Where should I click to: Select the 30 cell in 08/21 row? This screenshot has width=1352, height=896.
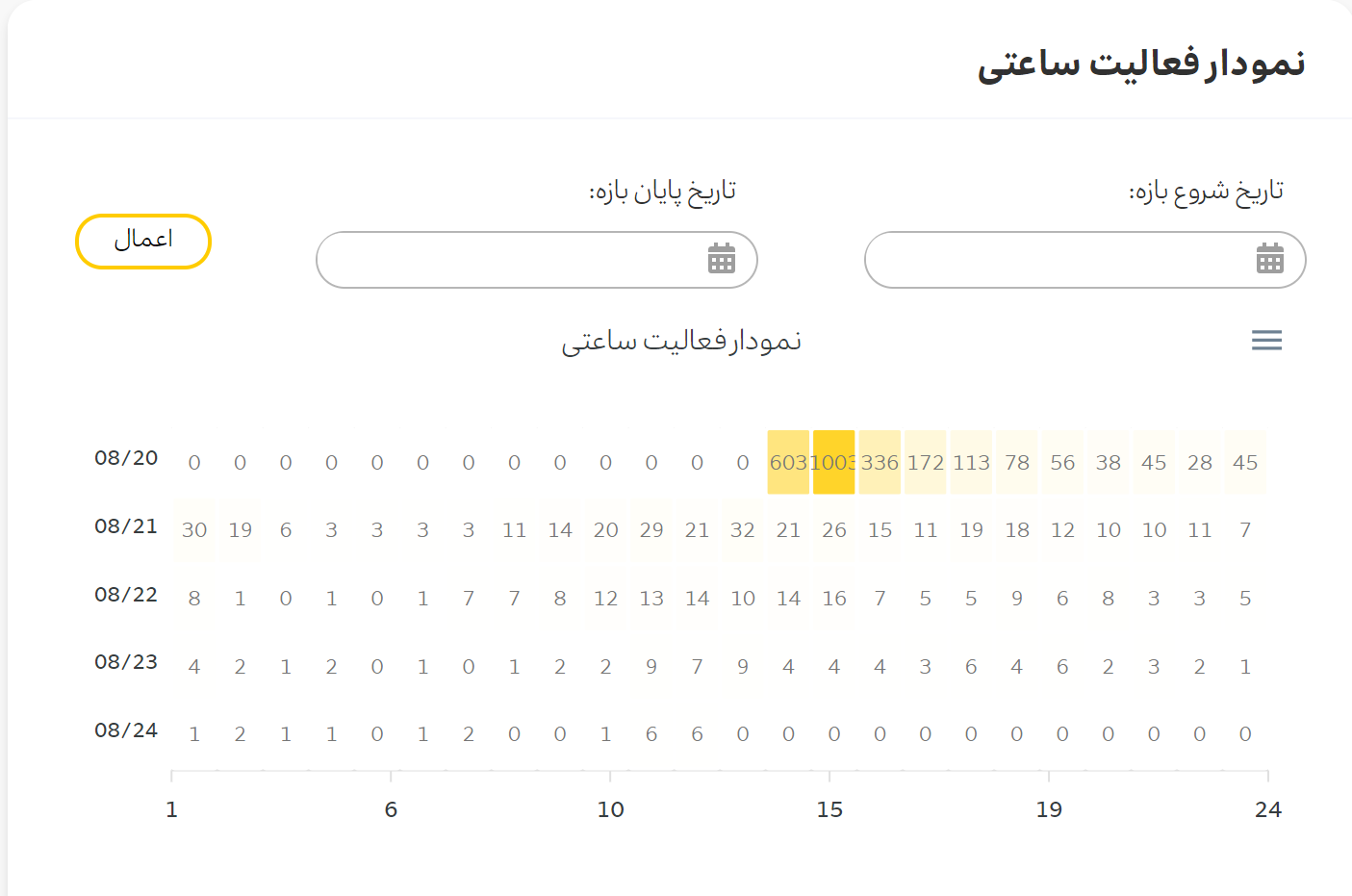pos(194,530)
